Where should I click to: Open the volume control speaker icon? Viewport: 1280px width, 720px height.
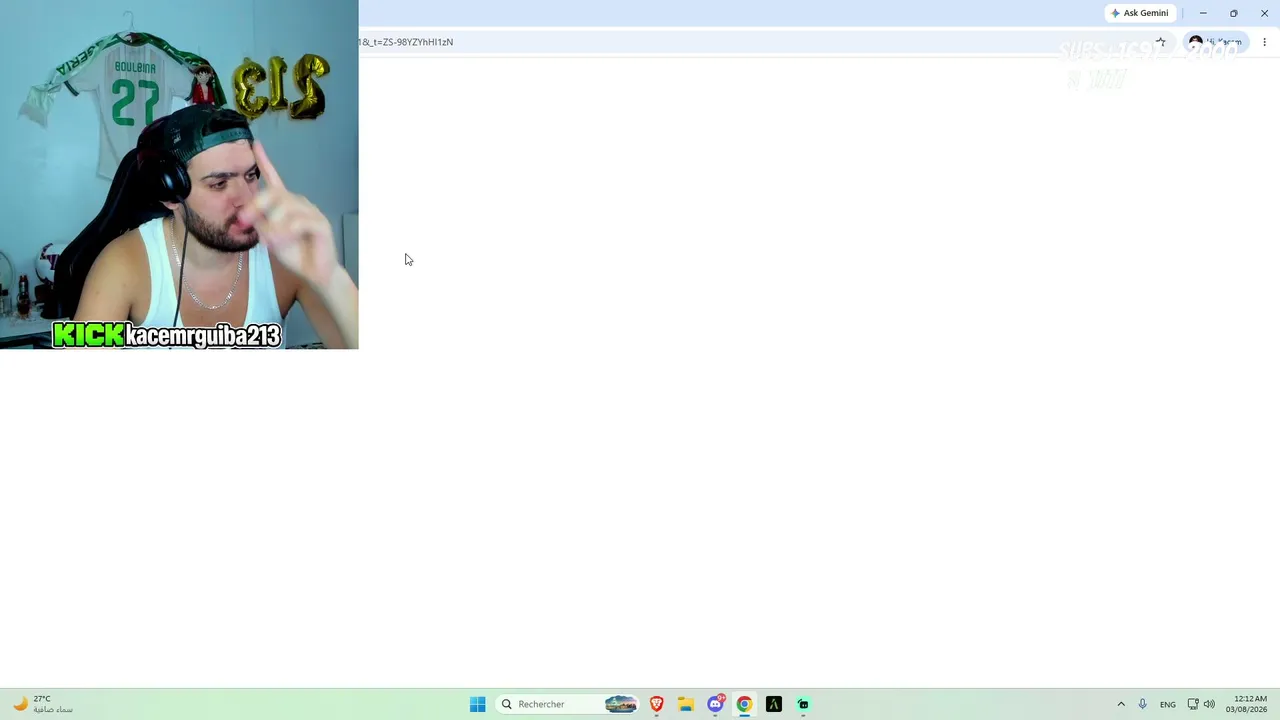(1209, 704)
